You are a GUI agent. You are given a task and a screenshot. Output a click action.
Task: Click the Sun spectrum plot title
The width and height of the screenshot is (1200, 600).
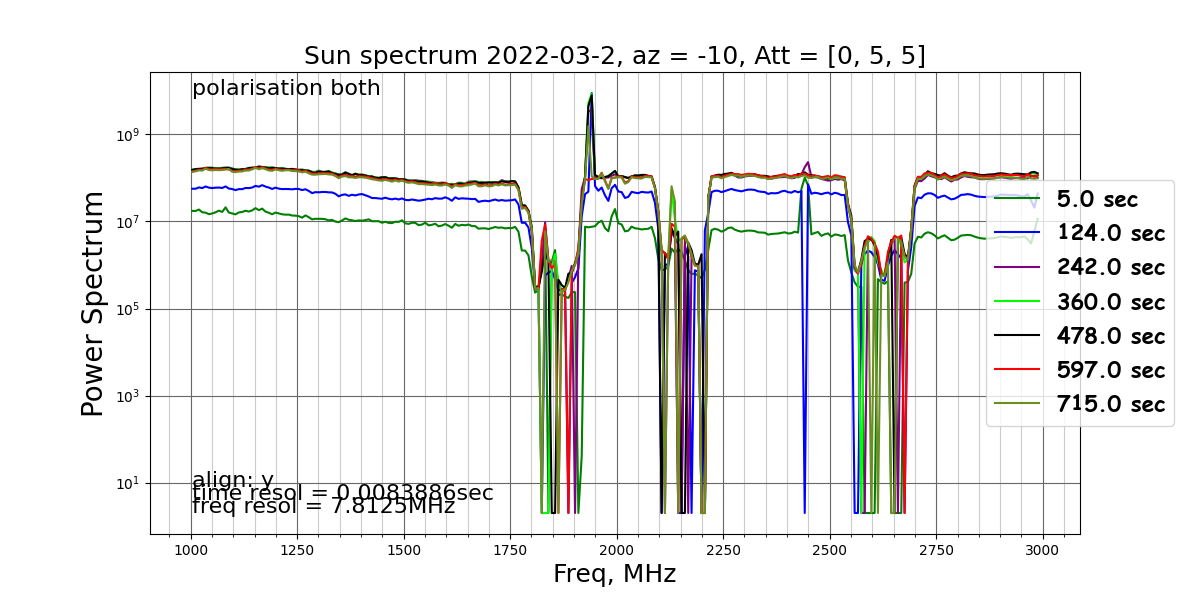pyautogui.click(x=615, y=56)
